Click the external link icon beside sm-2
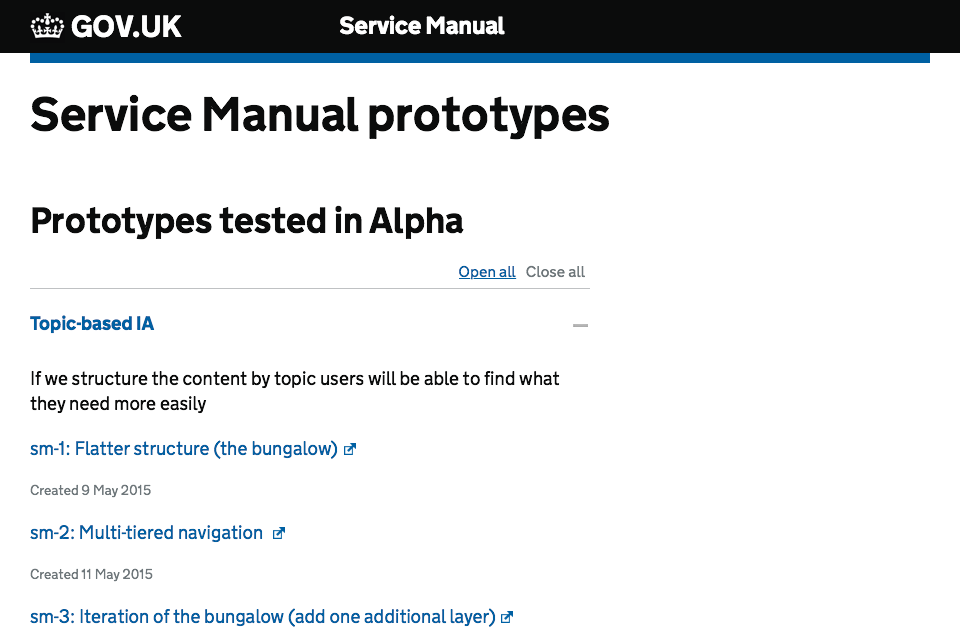This screenshot has height=640, width=960. 278,532
